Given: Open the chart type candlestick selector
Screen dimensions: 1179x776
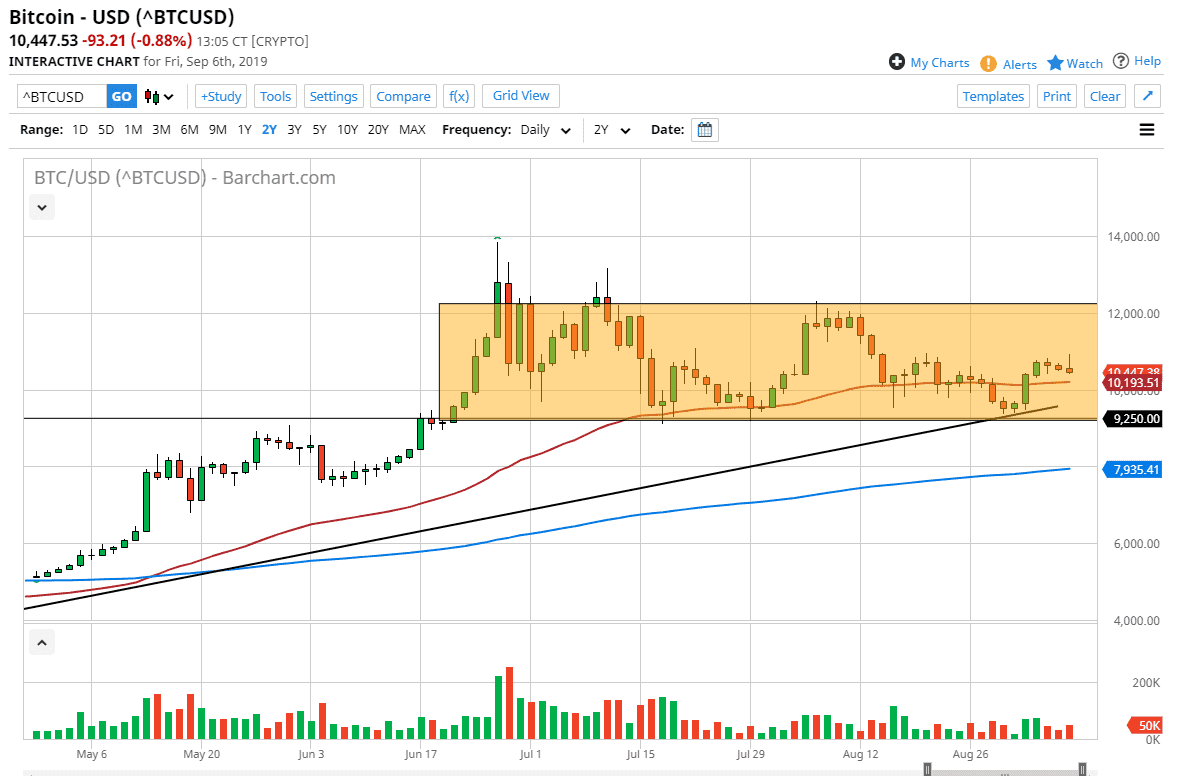Looking at the screenshot, I should point(159,96).
